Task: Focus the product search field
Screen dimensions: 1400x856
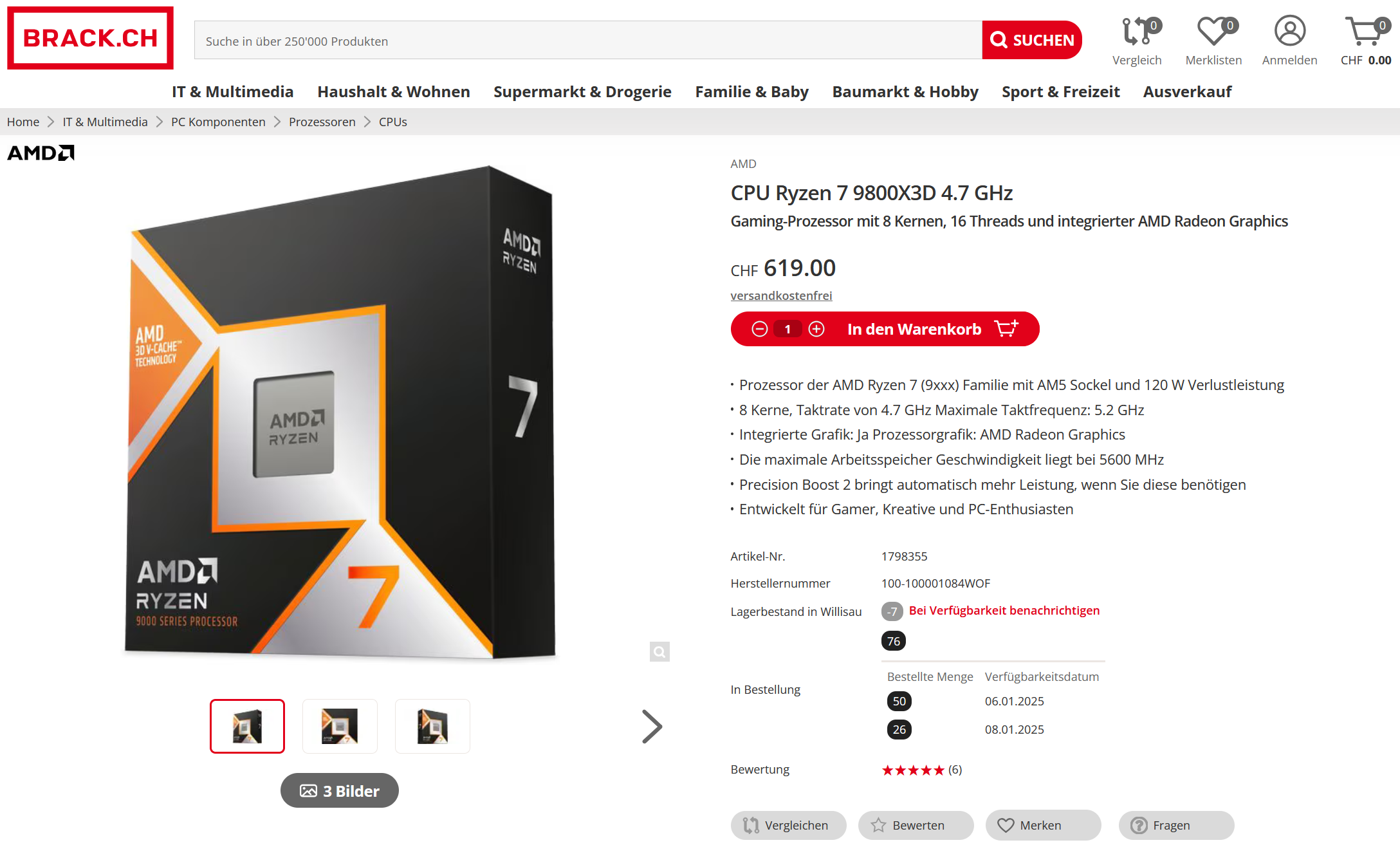Action: (x=588, y=41)
